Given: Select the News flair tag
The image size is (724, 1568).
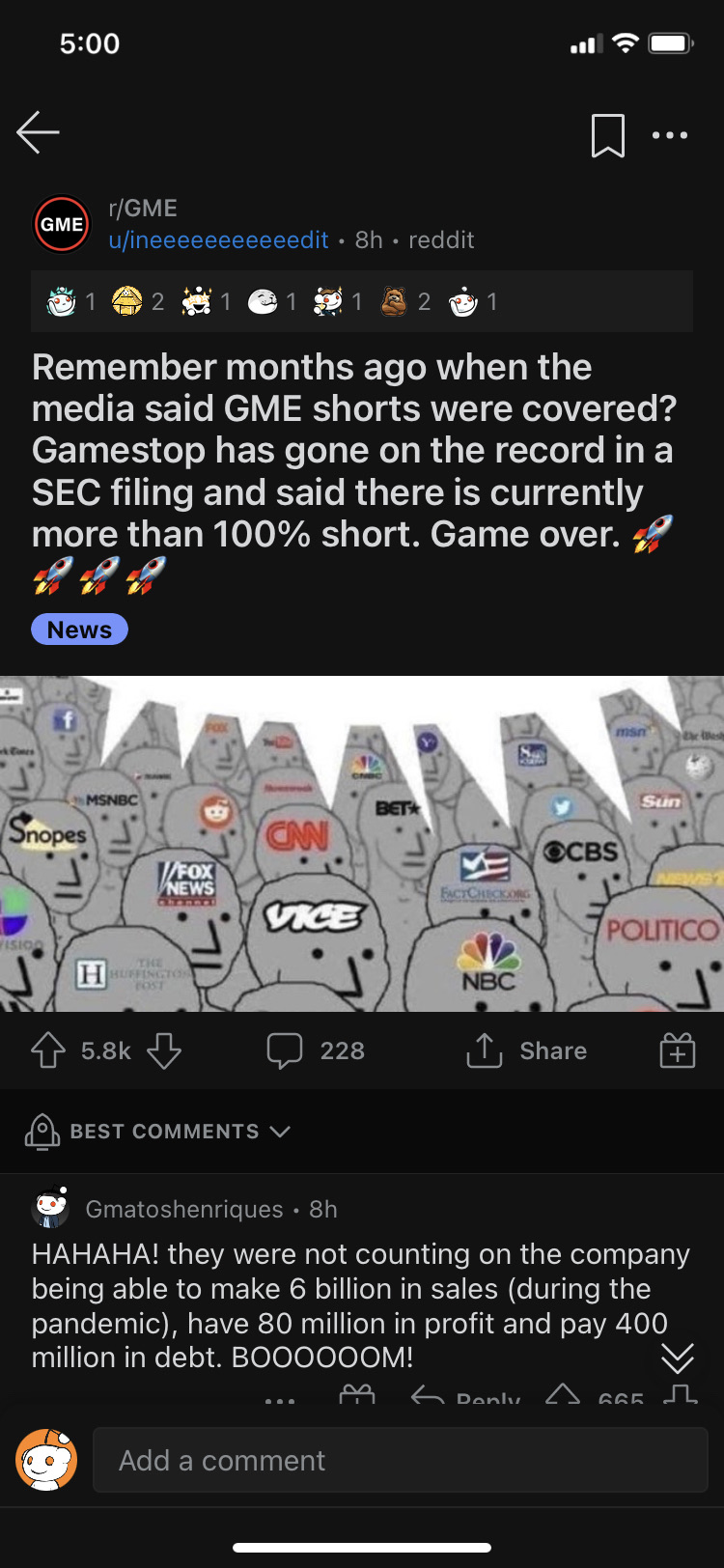Looking at the screenshot, I should pos(80,630).
